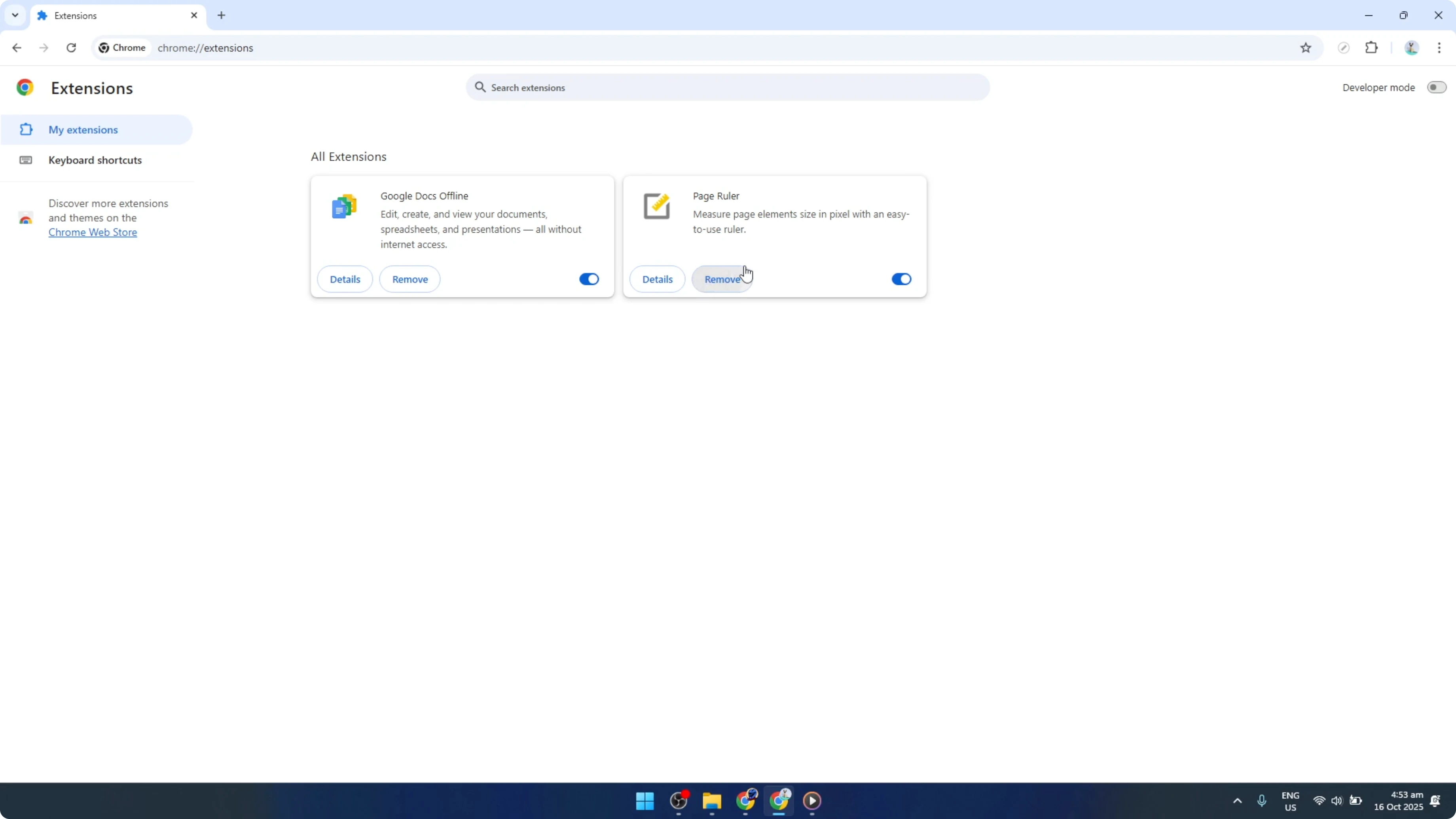Click the microphone icon in the taskbar
Image resolution: width=1456 pixels, height=819 pixels.
pyautogui.click(x=1262, y=801)
